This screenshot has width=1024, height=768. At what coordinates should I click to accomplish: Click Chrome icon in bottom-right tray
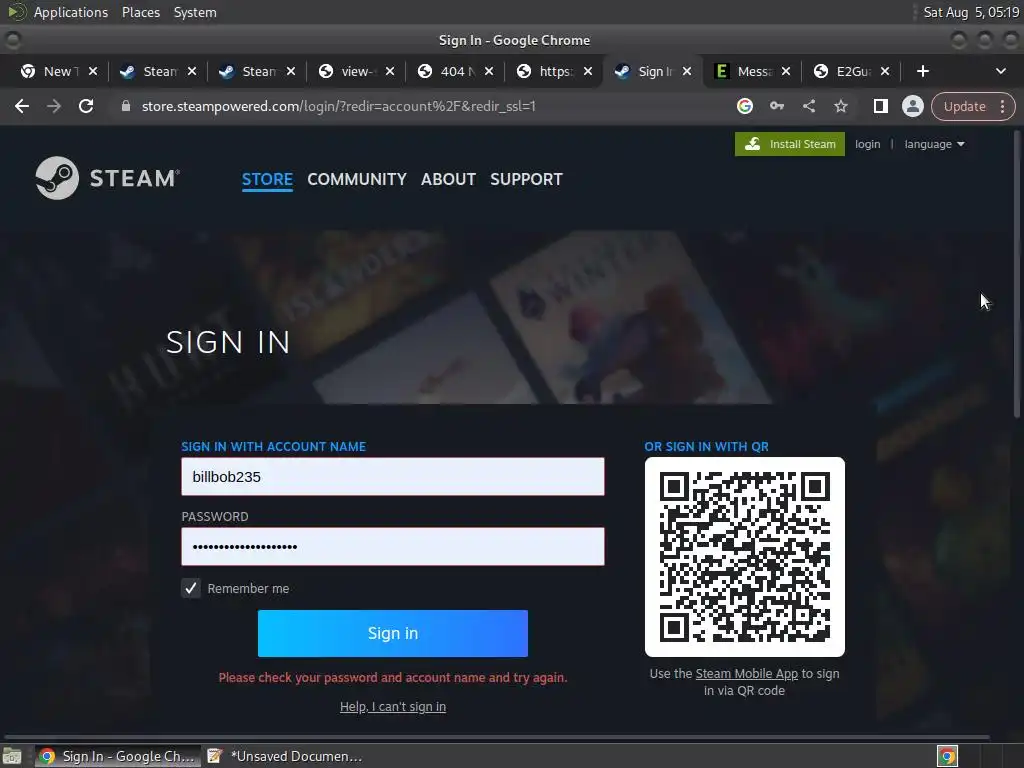947,756
